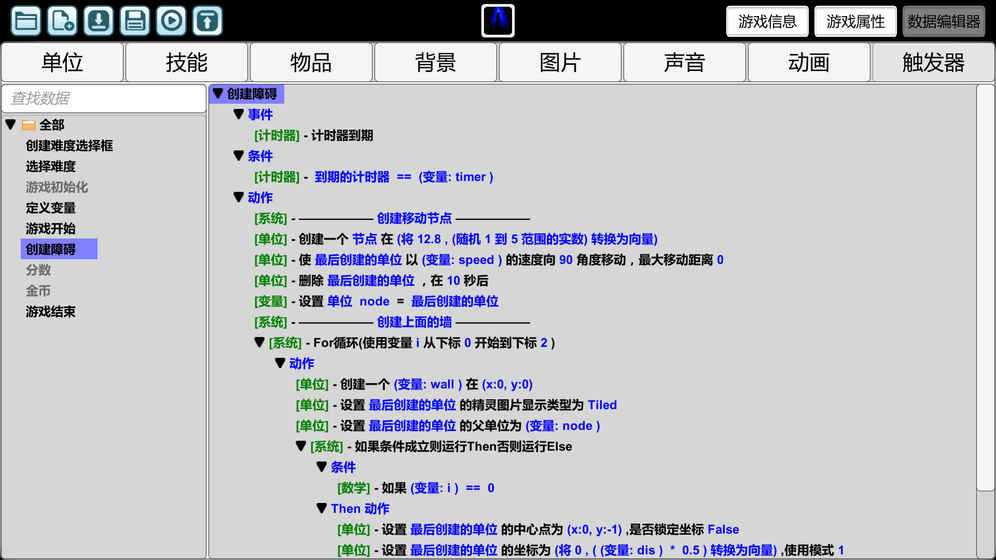The width and height of the screenshot is (996, 560).
Task: Open 数据编辑器 button
Action: tap(944, 22)
